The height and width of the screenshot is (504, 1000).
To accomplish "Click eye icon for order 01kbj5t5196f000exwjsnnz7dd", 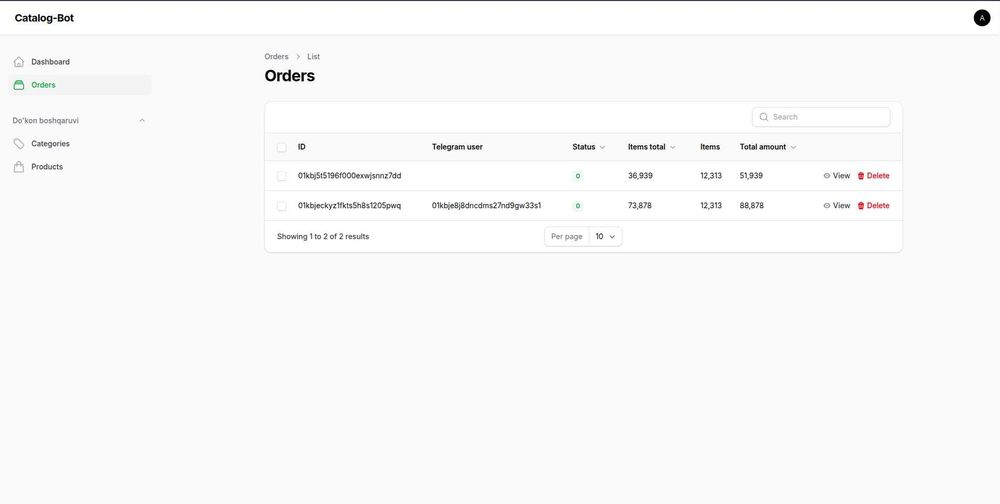I will [x=827, y=175].
